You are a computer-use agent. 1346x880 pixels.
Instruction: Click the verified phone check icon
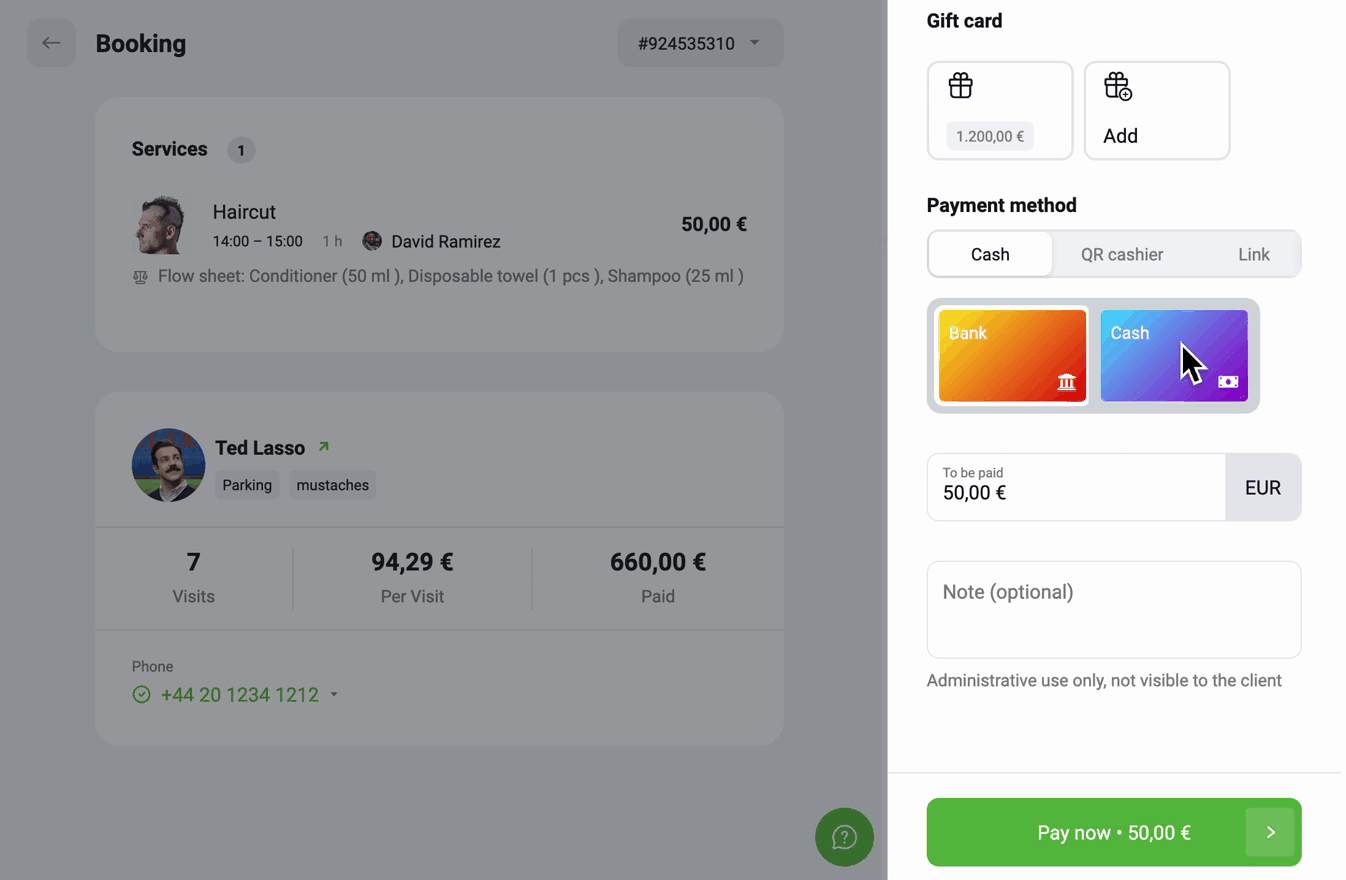[x=141, y=694]
